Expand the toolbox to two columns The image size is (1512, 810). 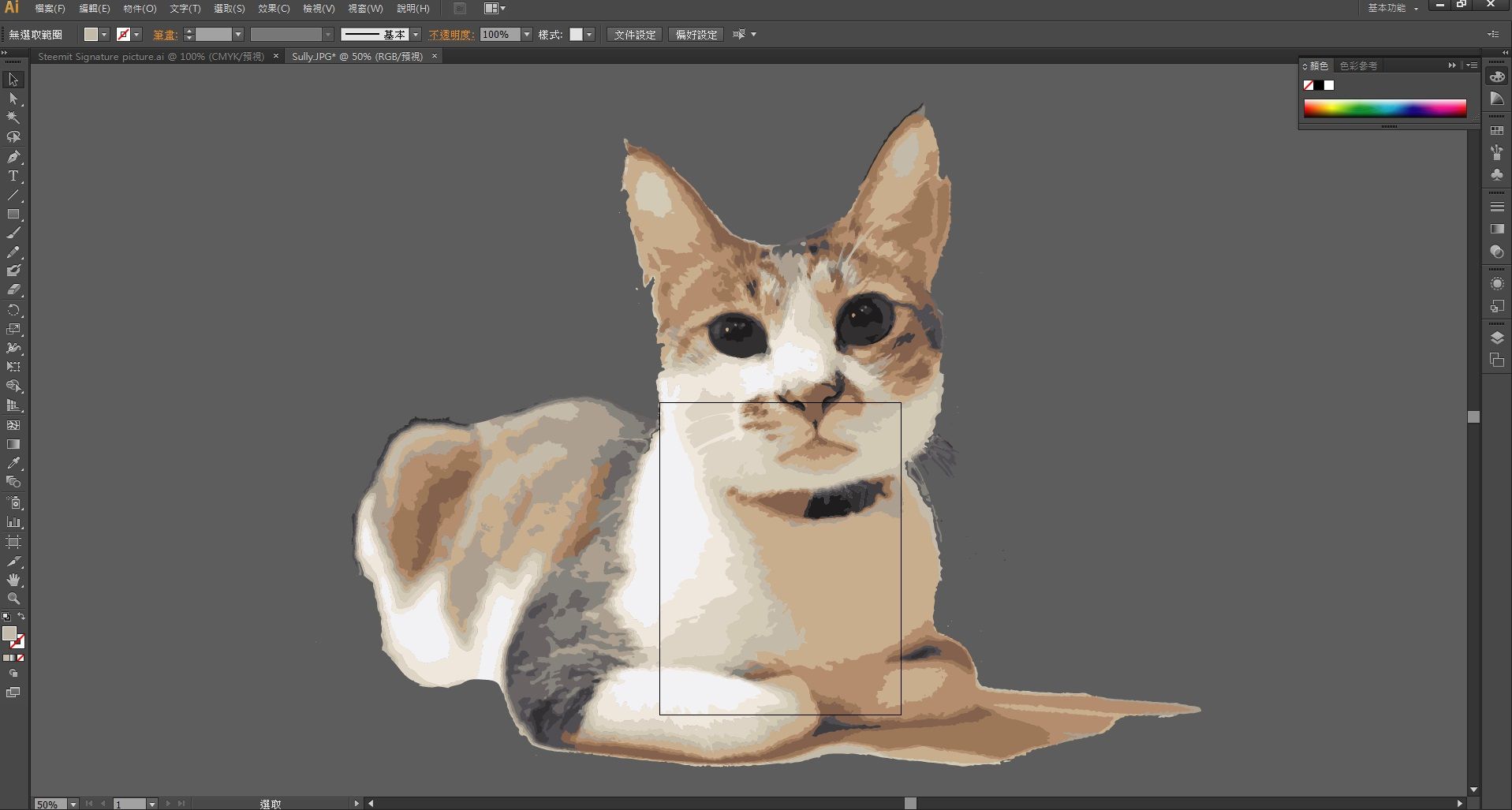pos(6,52)
